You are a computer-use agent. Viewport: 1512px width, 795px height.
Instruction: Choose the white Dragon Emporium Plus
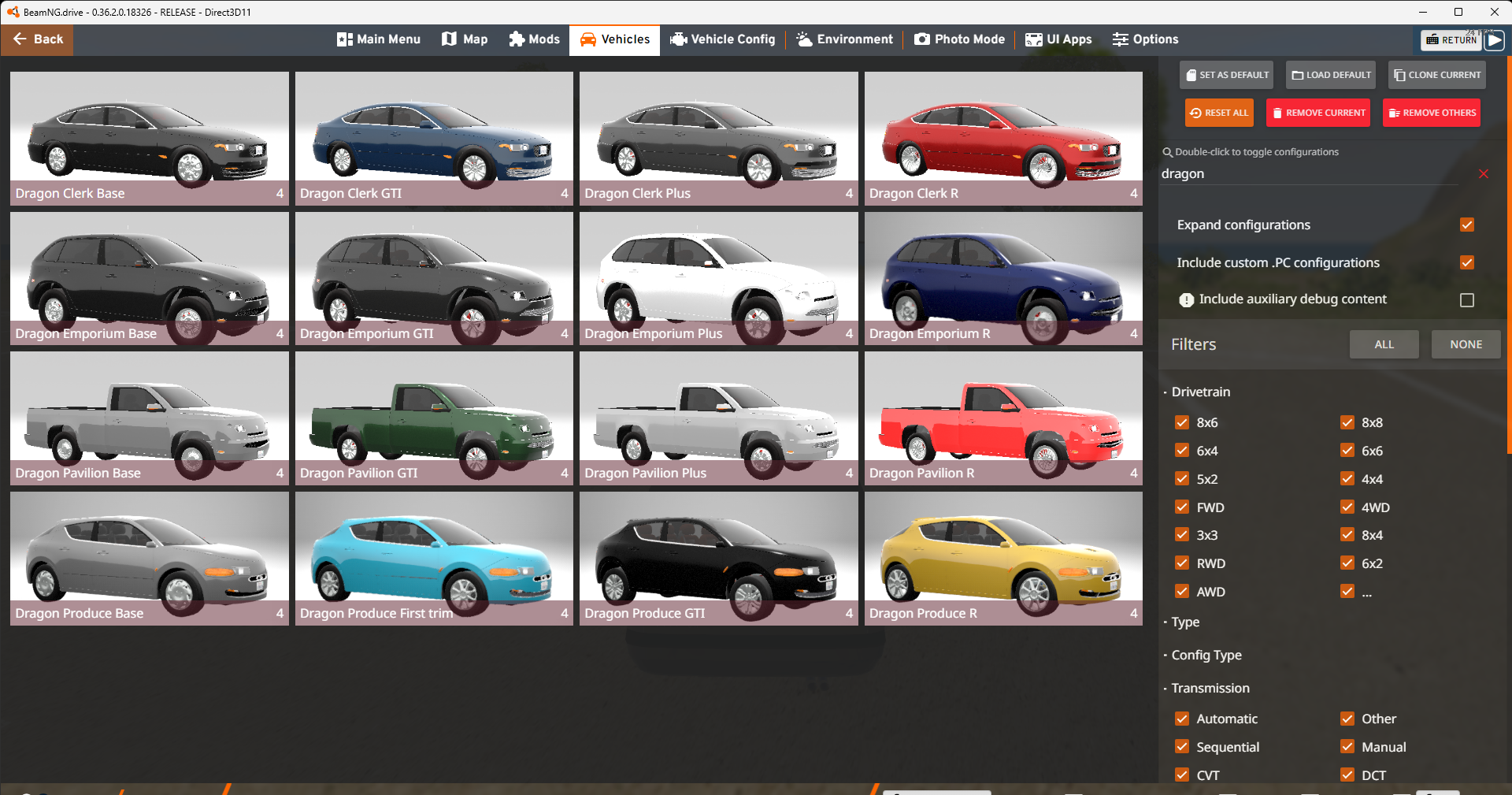(x=719, y=278)
